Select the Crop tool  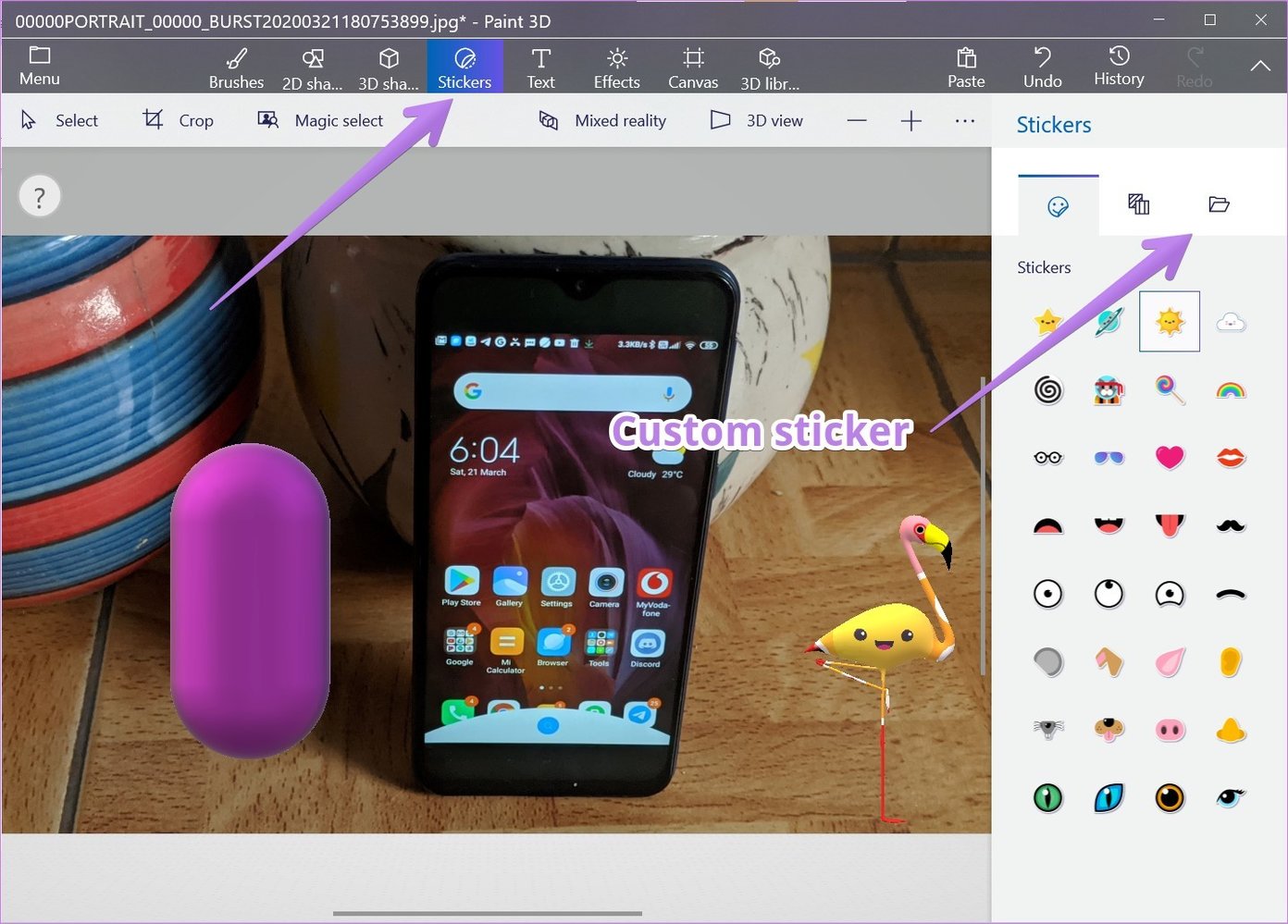(178, 120)
